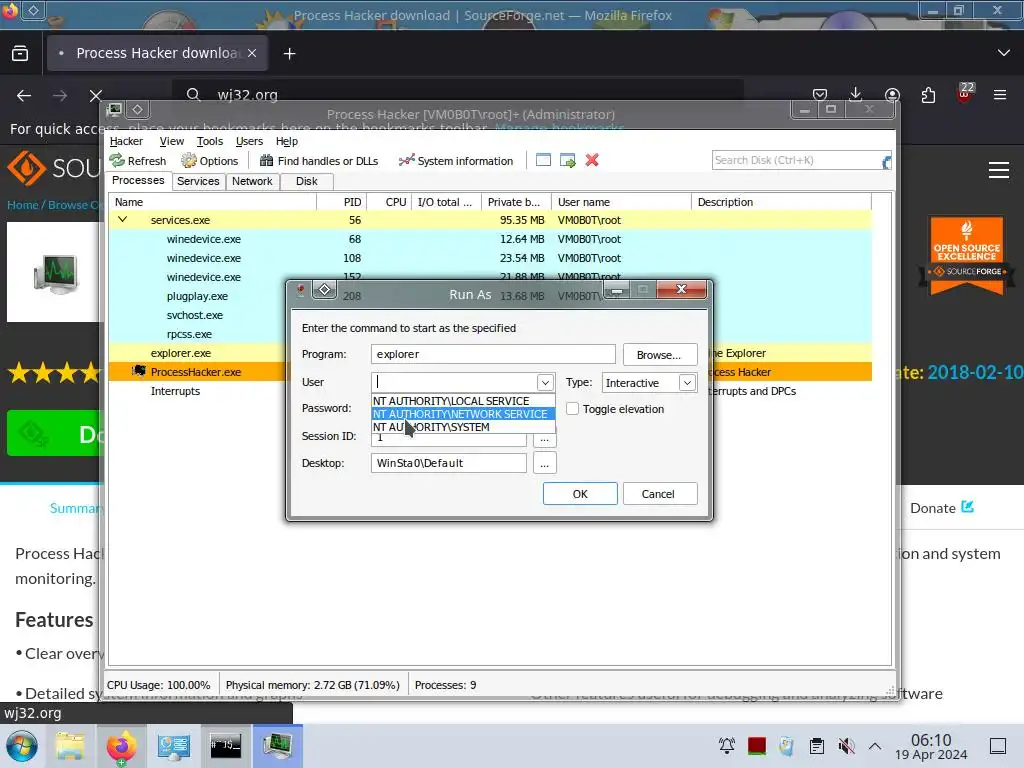Viewport: 1024px width, 768px height.
Task: Open the Hacker menu
Action: [x=126, y=141]
